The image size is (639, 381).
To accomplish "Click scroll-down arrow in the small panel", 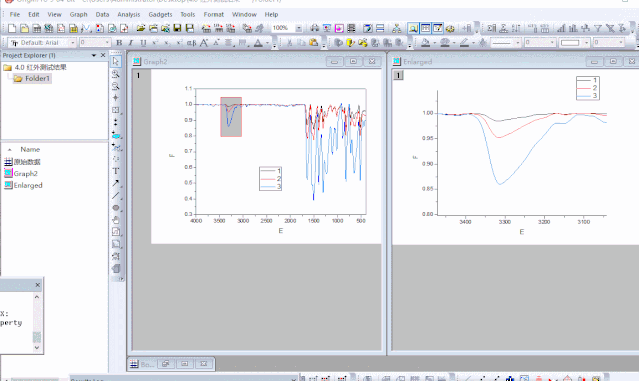I will click(x=37, y=348).
